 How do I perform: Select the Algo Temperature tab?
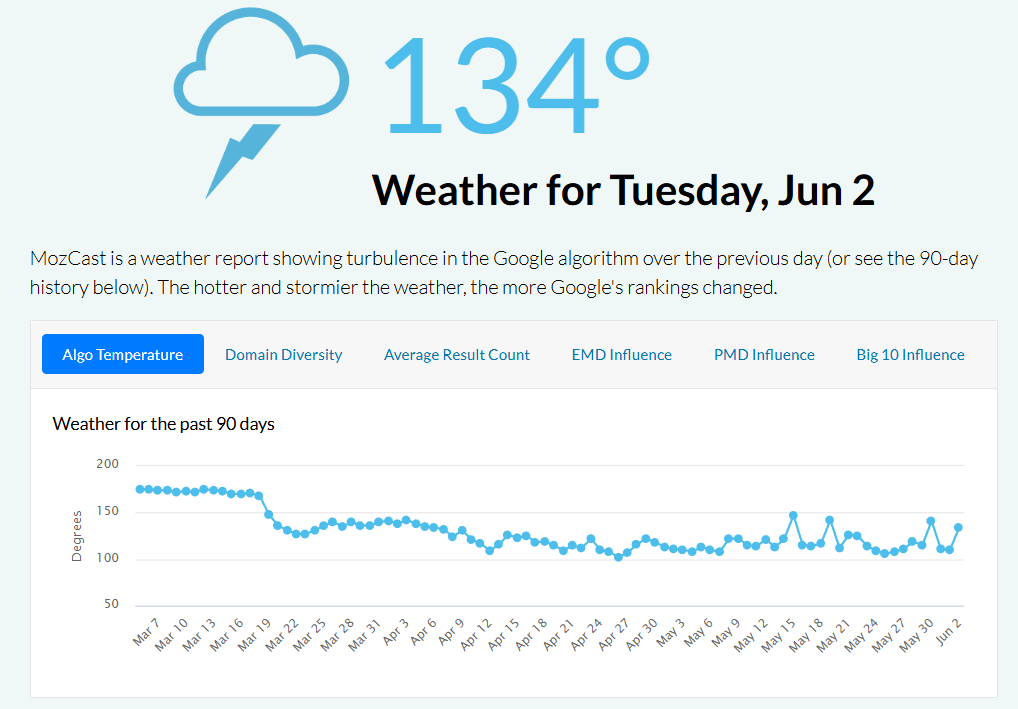(123, 354)
